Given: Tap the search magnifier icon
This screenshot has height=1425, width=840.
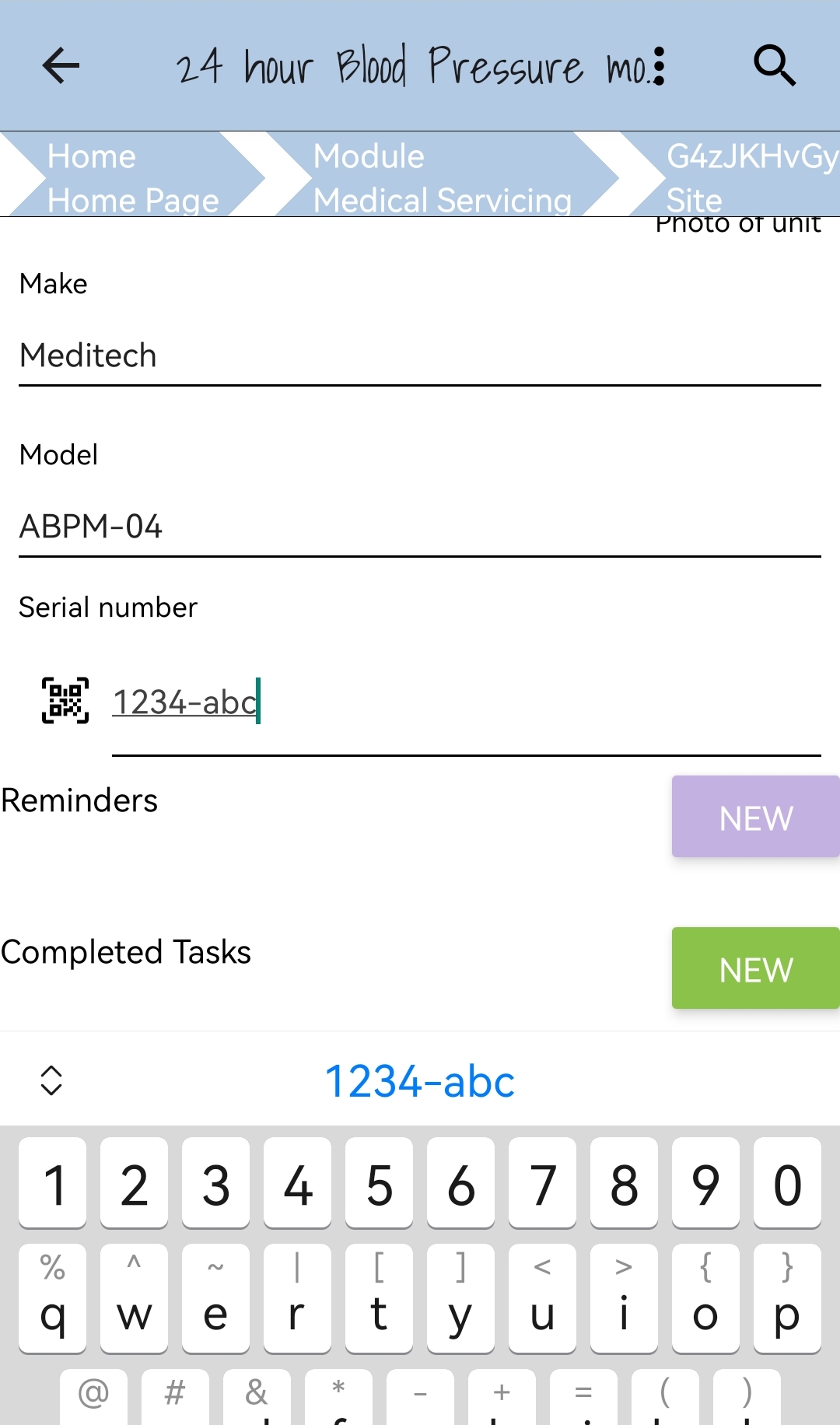Looking at the screenshot, I should tap(775, 65).
